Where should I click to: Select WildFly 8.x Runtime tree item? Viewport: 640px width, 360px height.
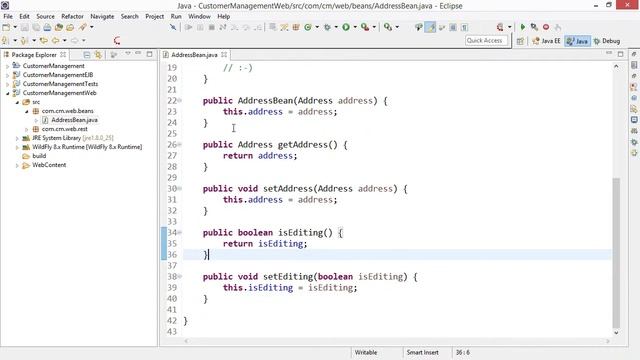point(87,147)
